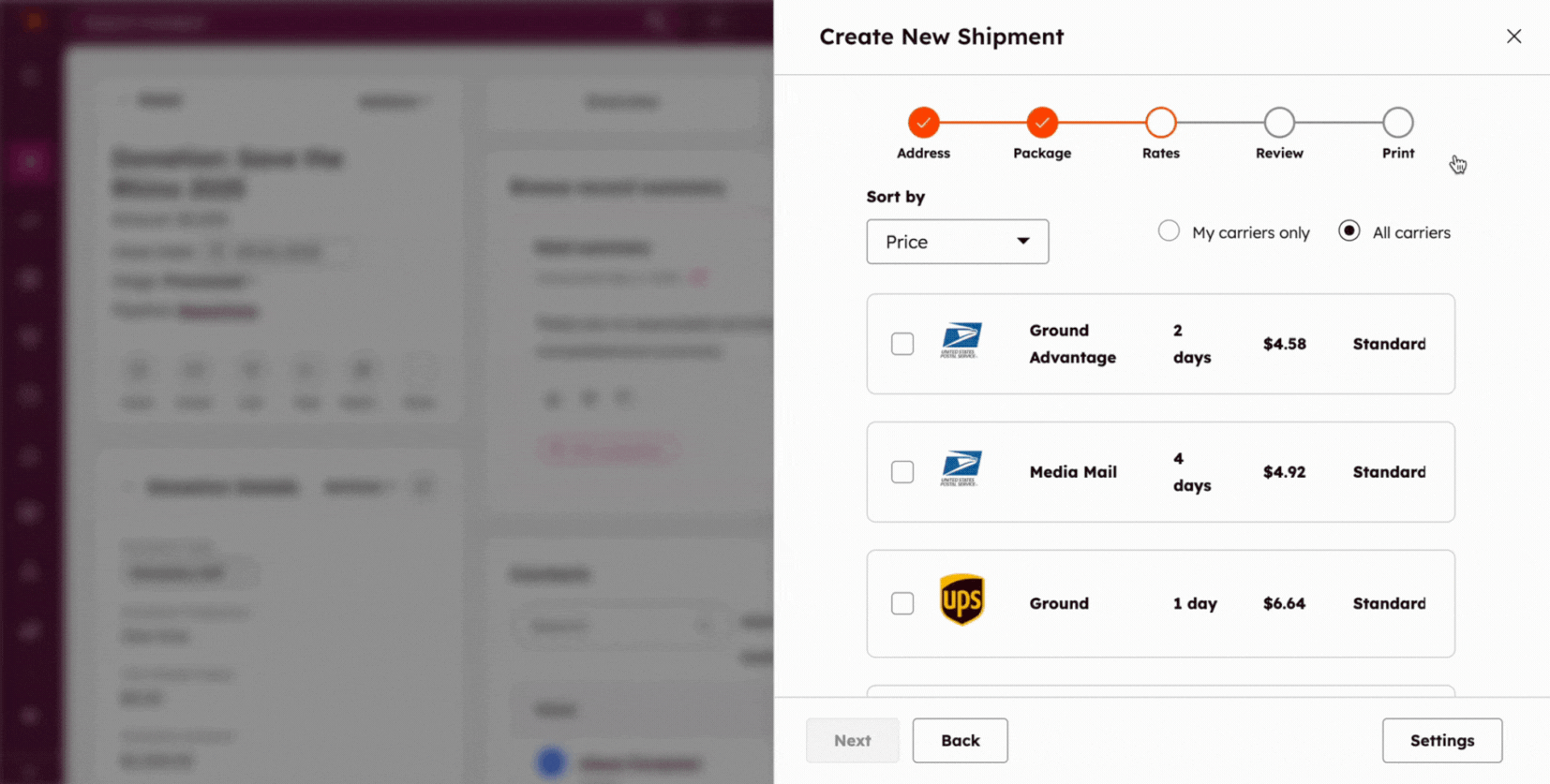This screenshot has height=784, width=1550.
Task: Check the Ground Advantage rate checkbox
Action: coord(902,344)
